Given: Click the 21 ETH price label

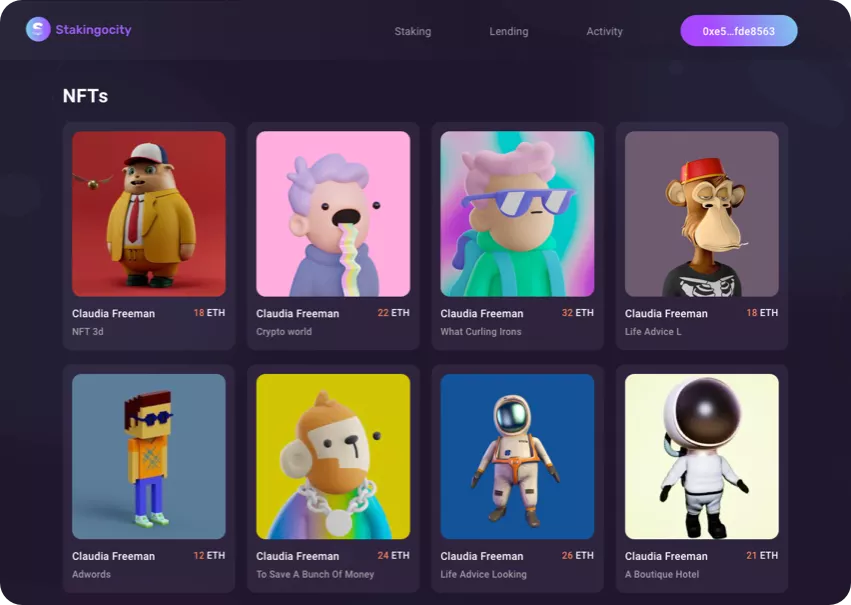Looking at the screenshot, I should (x=762, y=555).
